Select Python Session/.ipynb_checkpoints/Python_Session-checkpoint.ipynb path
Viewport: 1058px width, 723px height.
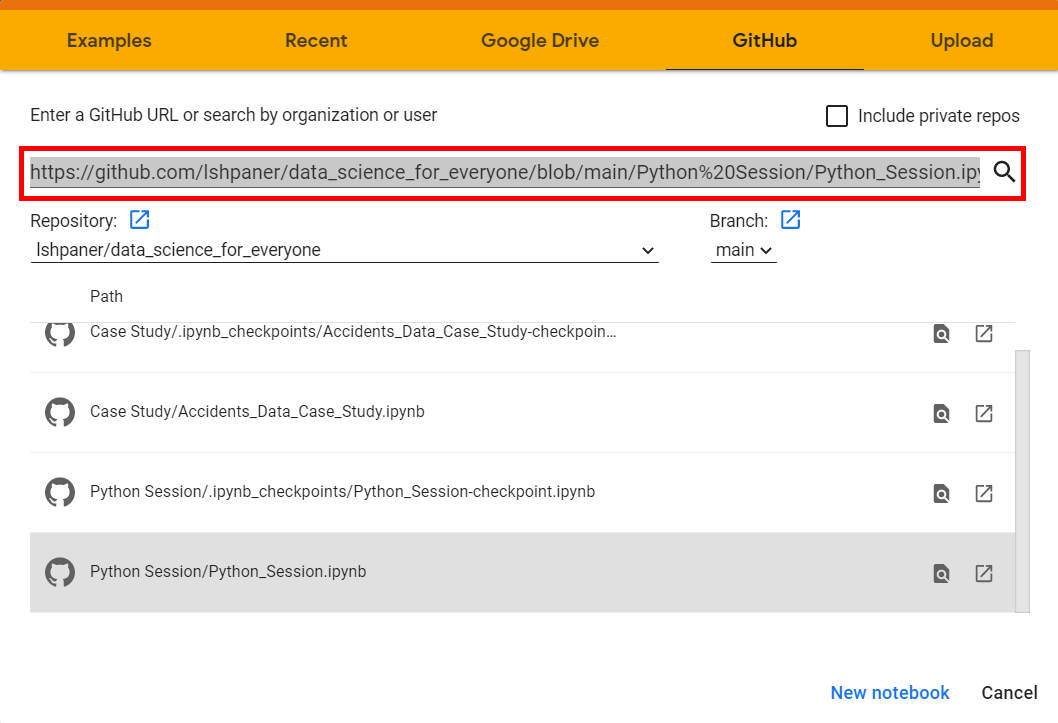click(x=342, y=492)
